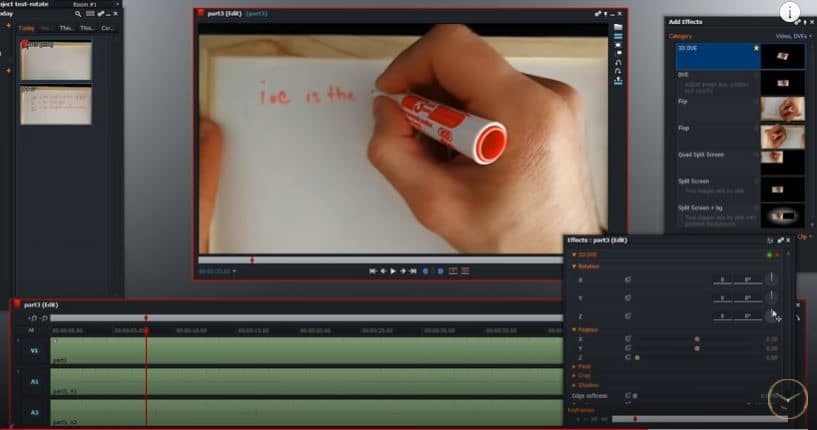Enable keyframing for Edge softness
Screen dimensions: 817x430
point(628,396)
